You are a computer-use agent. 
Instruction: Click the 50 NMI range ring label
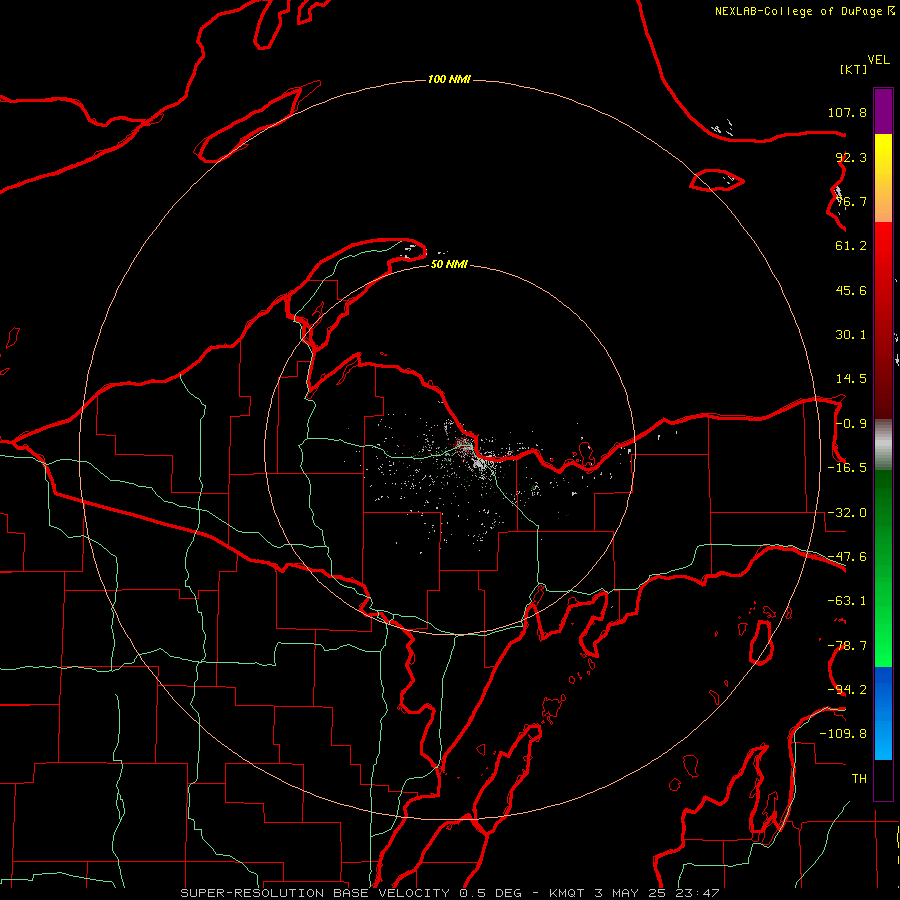click(449, 264)
